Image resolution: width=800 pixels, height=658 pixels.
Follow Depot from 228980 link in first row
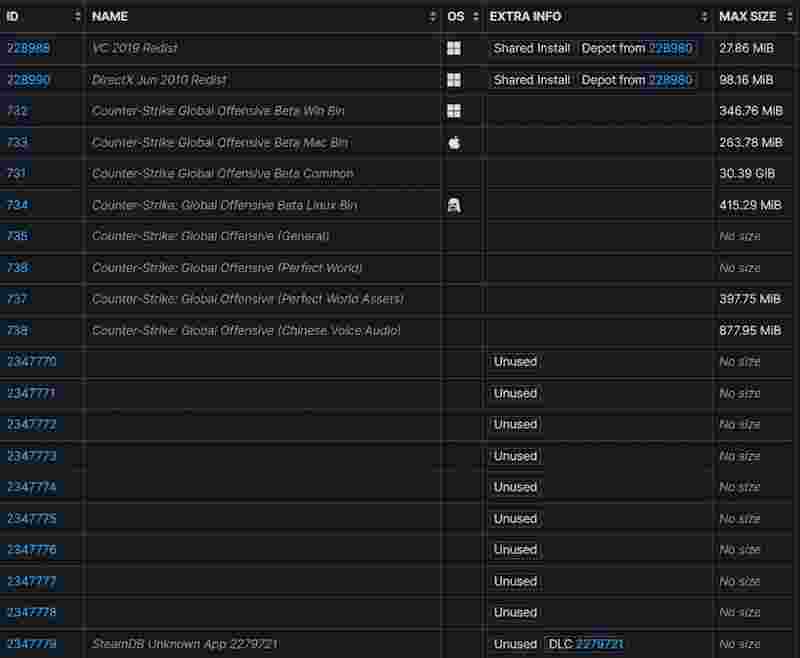point(669,48)
